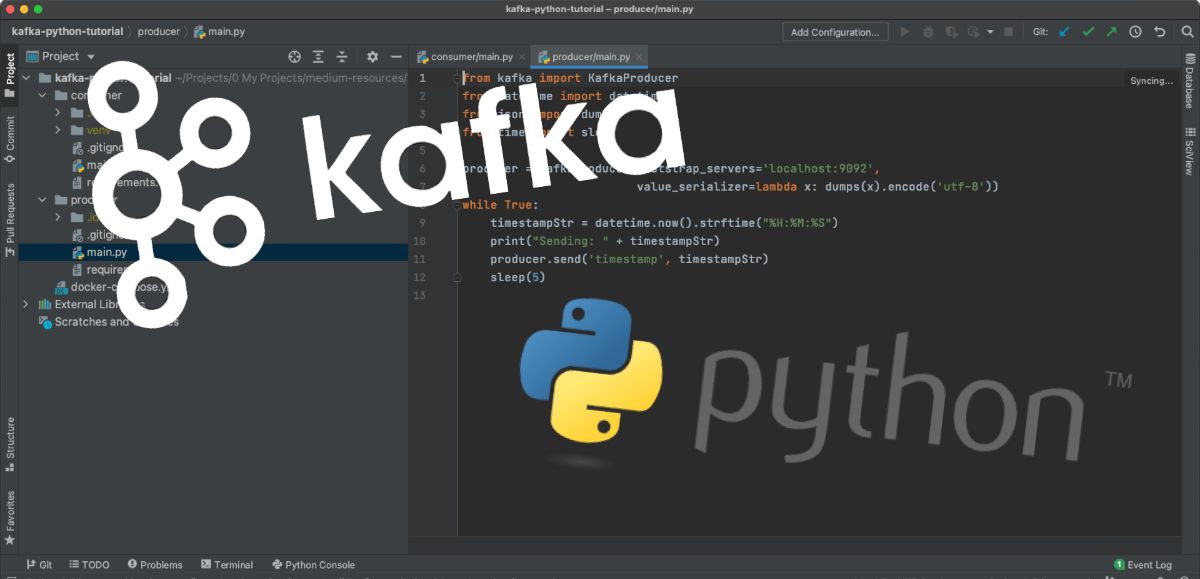Open the Terminal tool tab

coord(227,565)
